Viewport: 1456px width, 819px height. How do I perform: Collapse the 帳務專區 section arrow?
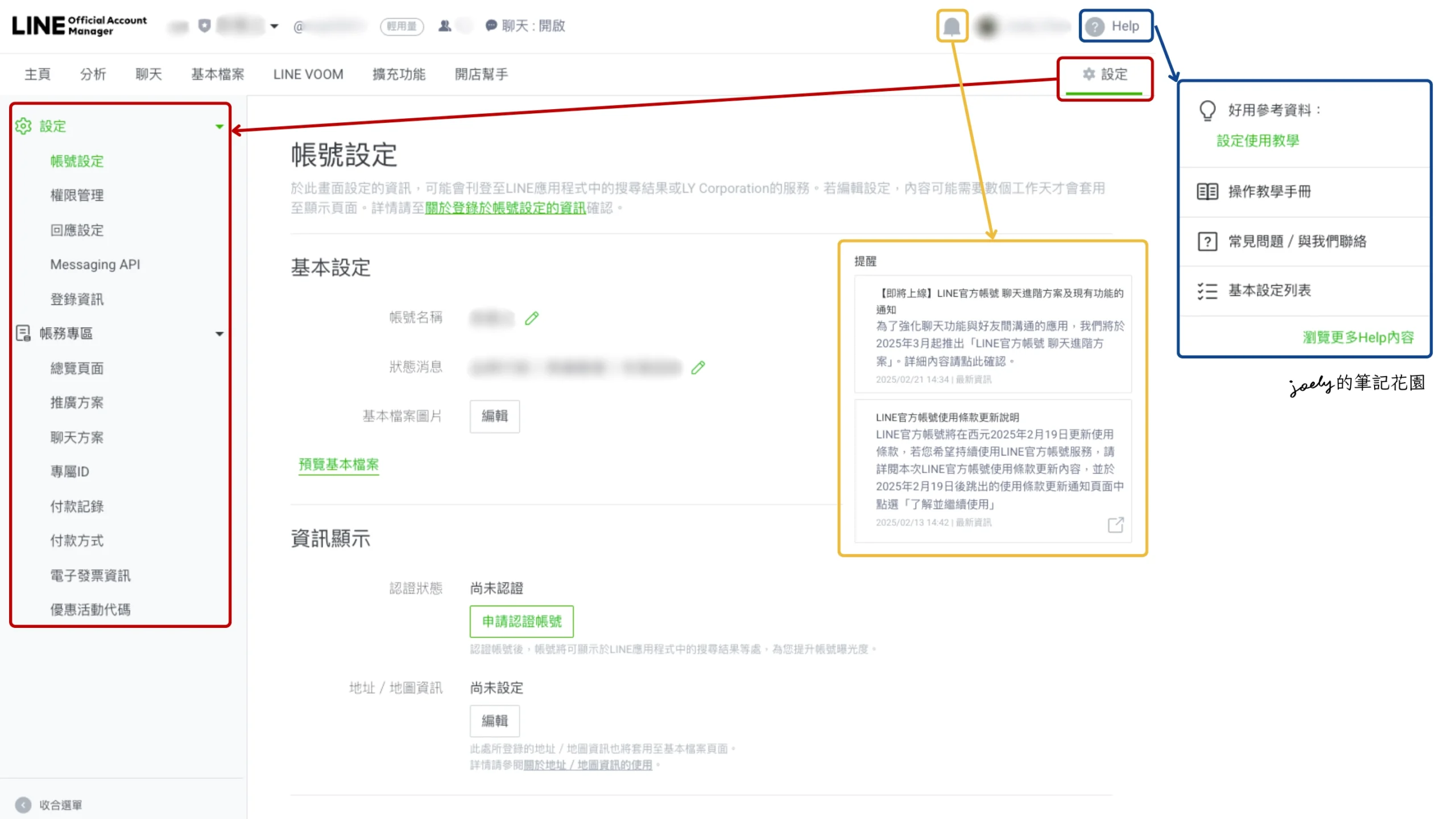pyautogui.click(x=219, y=334)
